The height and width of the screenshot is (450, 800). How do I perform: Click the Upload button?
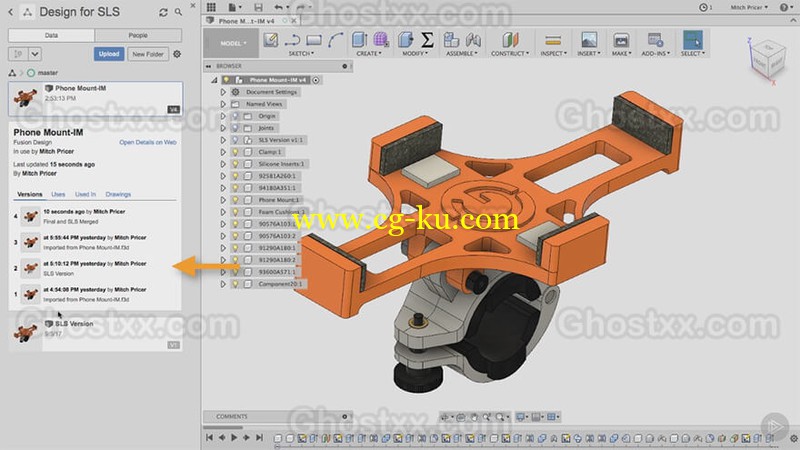[109, 54]
